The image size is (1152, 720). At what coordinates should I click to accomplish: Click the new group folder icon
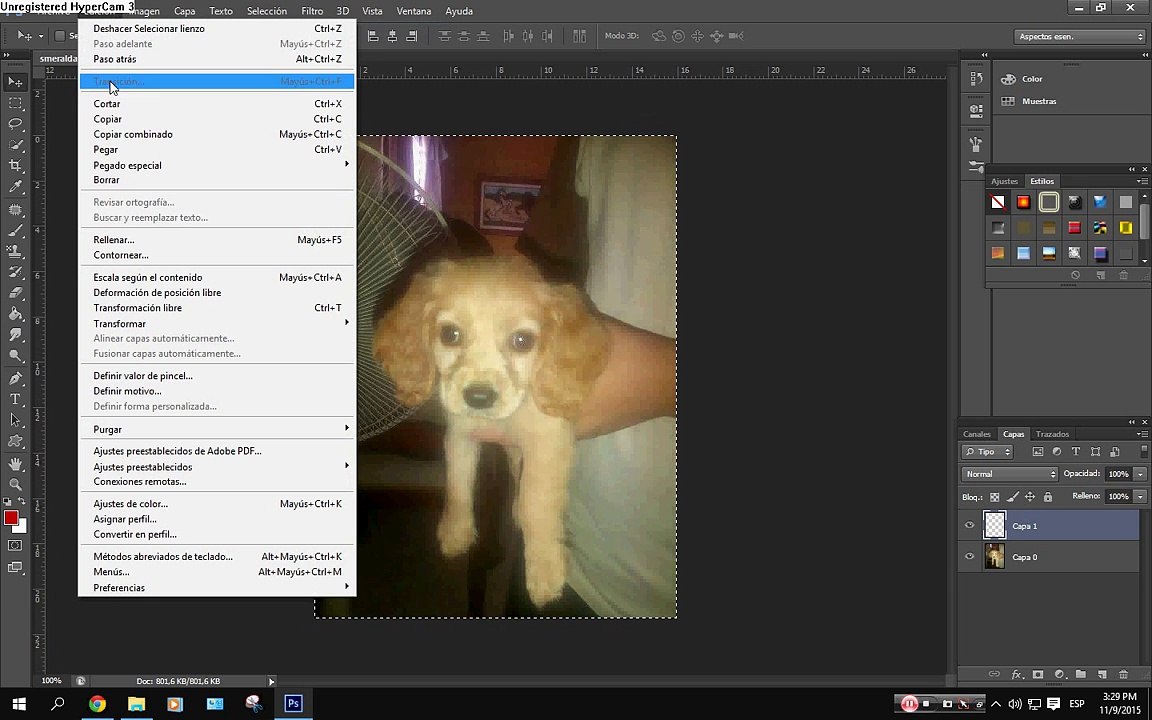(1081, 674)
